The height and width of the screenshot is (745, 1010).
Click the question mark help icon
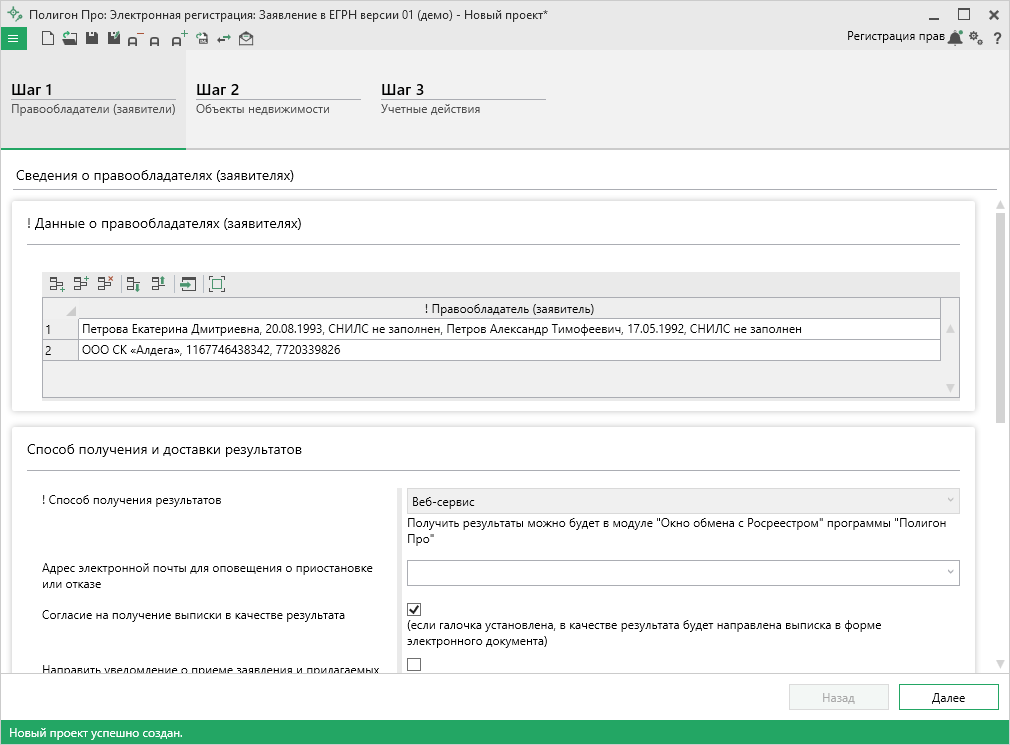997,38
